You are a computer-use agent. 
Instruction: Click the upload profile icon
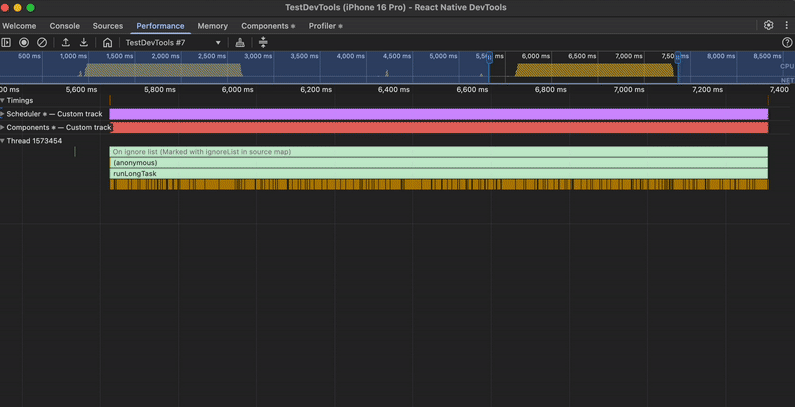(x=66, y=43)
